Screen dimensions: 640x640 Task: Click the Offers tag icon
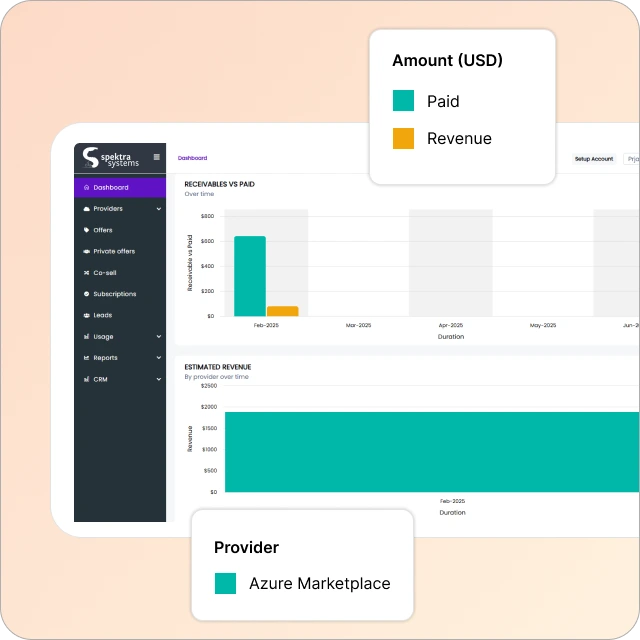coord(87,230)
